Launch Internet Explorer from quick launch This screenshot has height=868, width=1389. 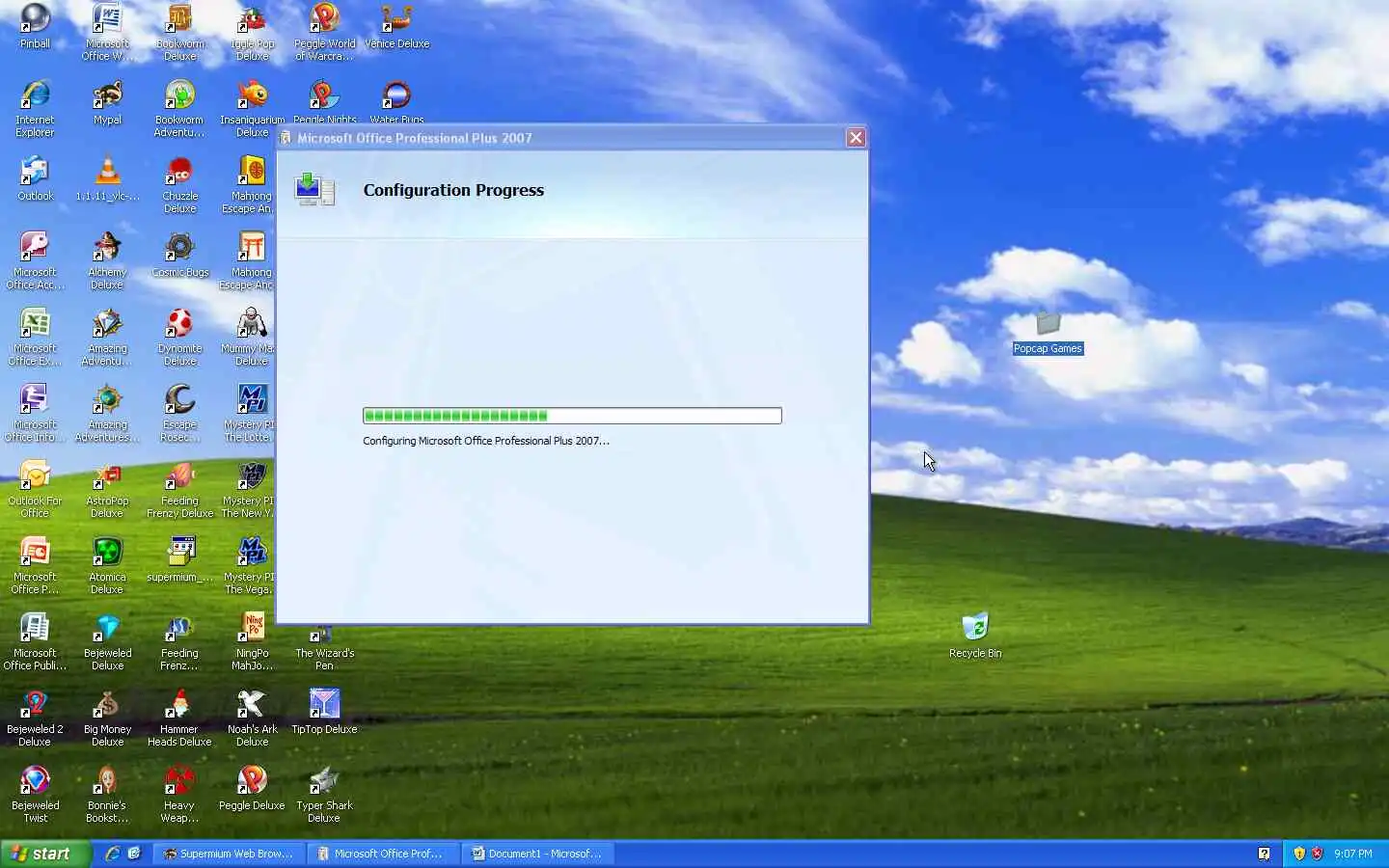click(113, 854)
